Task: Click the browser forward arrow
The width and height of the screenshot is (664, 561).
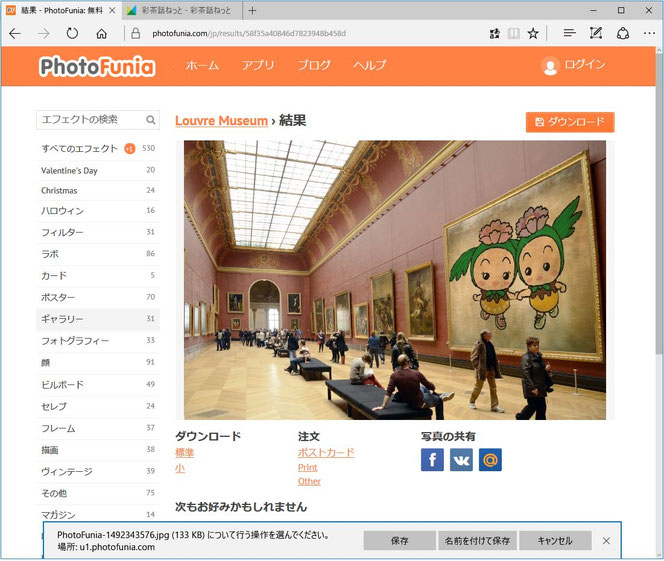Action: pos(44,33)
